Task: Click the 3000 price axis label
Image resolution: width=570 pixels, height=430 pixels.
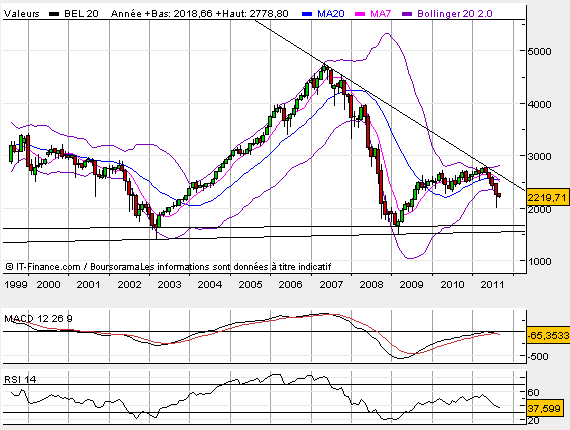Action: click(x=539, y=157)
